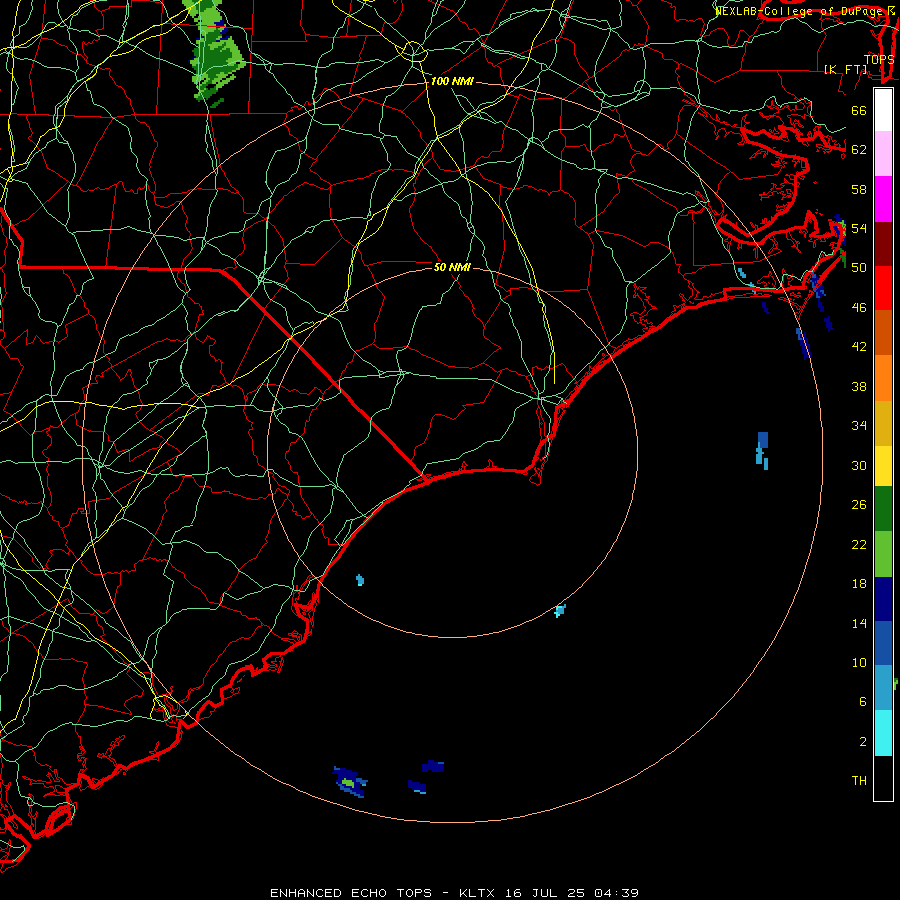Image resolution: width=900 pixels, height=900 pixels.
Task: Click the white swatch in the tops color scale
Action: tap(883, 110)
